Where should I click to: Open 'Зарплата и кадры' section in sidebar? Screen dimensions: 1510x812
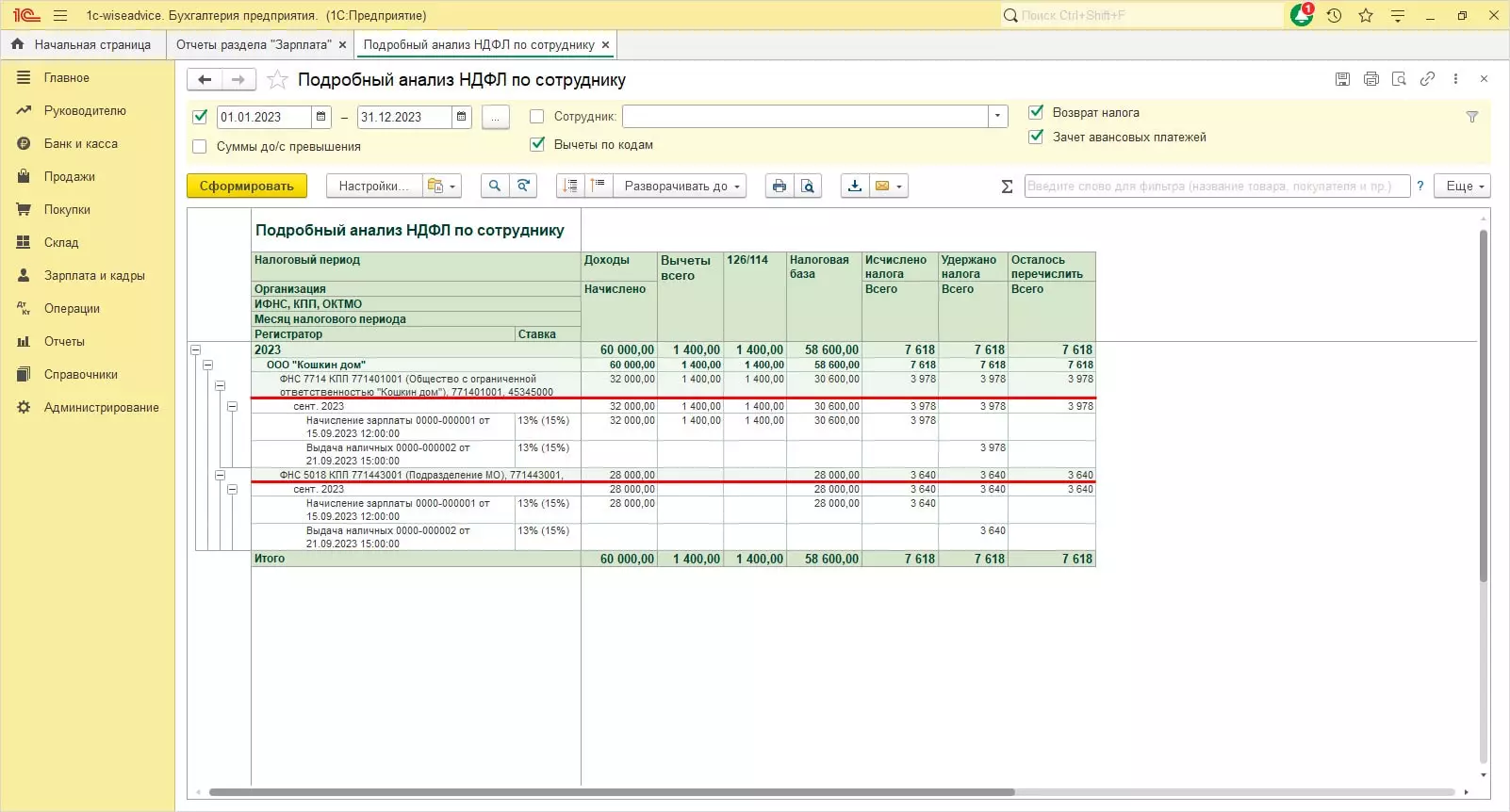point(94,276)
